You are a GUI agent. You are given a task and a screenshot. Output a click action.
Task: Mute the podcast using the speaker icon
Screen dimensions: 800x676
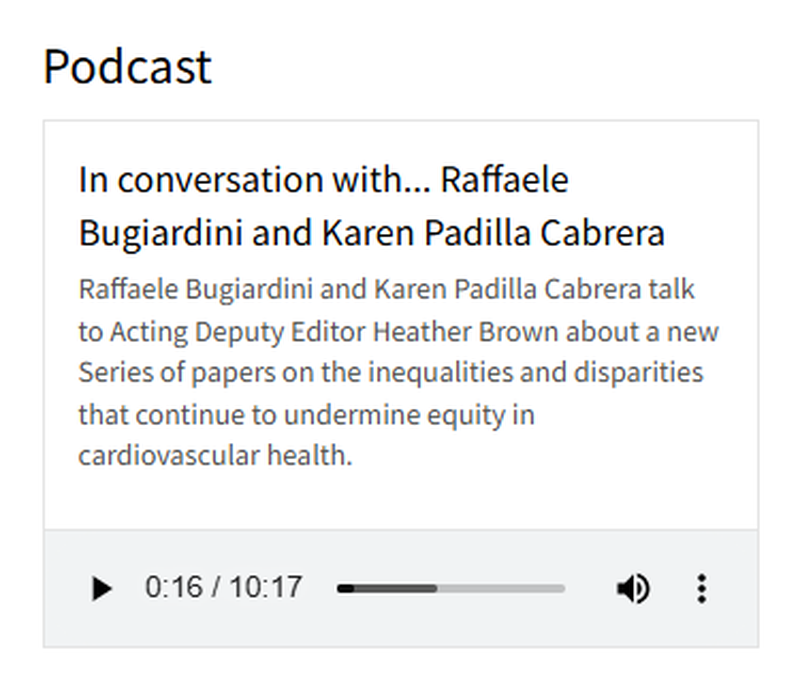[632, 589]
